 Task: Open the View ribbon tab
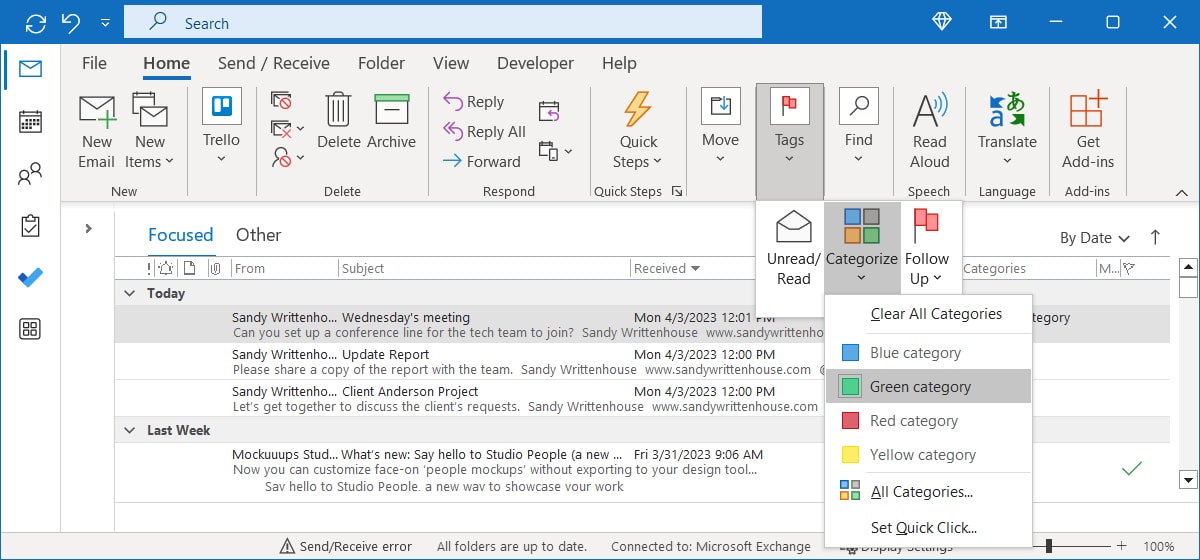(x=451, y=63)
